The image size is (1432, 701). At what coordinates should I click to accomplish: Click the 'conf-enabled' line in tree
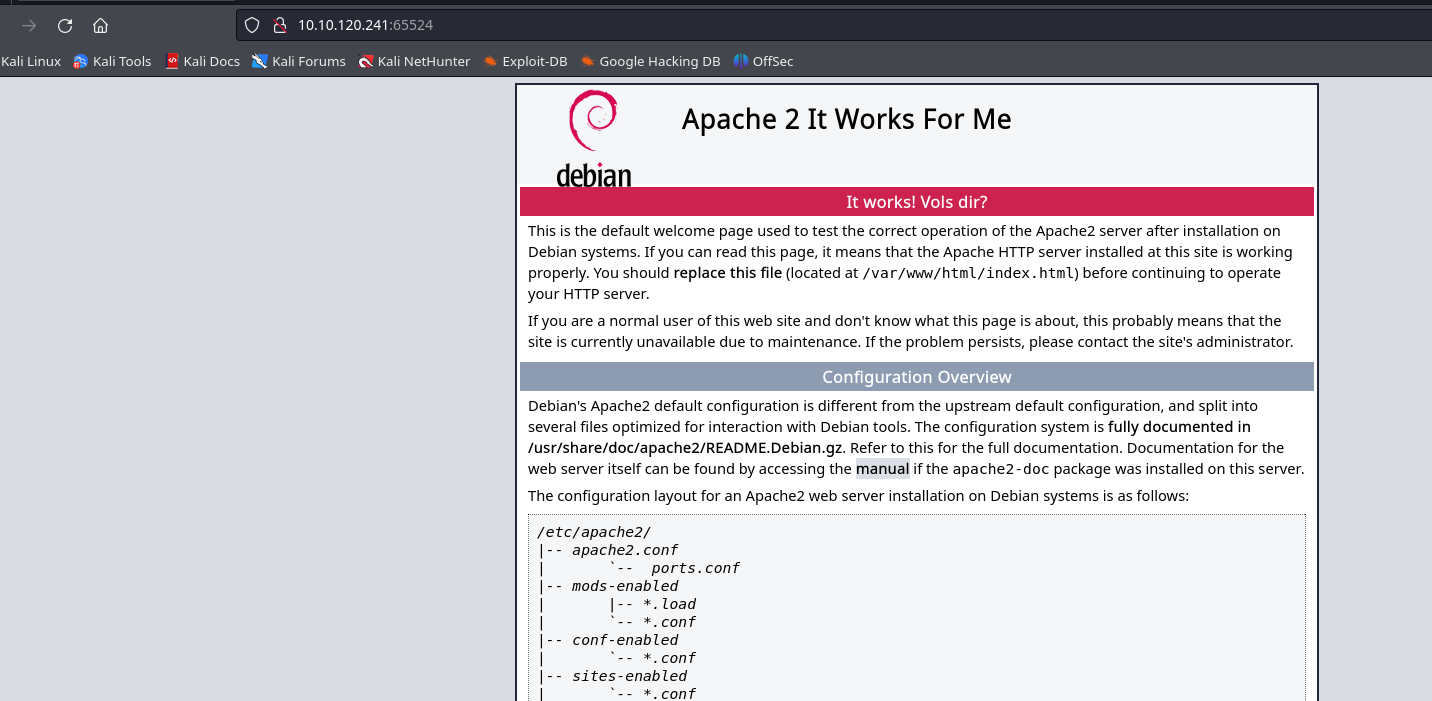(625, 640)
